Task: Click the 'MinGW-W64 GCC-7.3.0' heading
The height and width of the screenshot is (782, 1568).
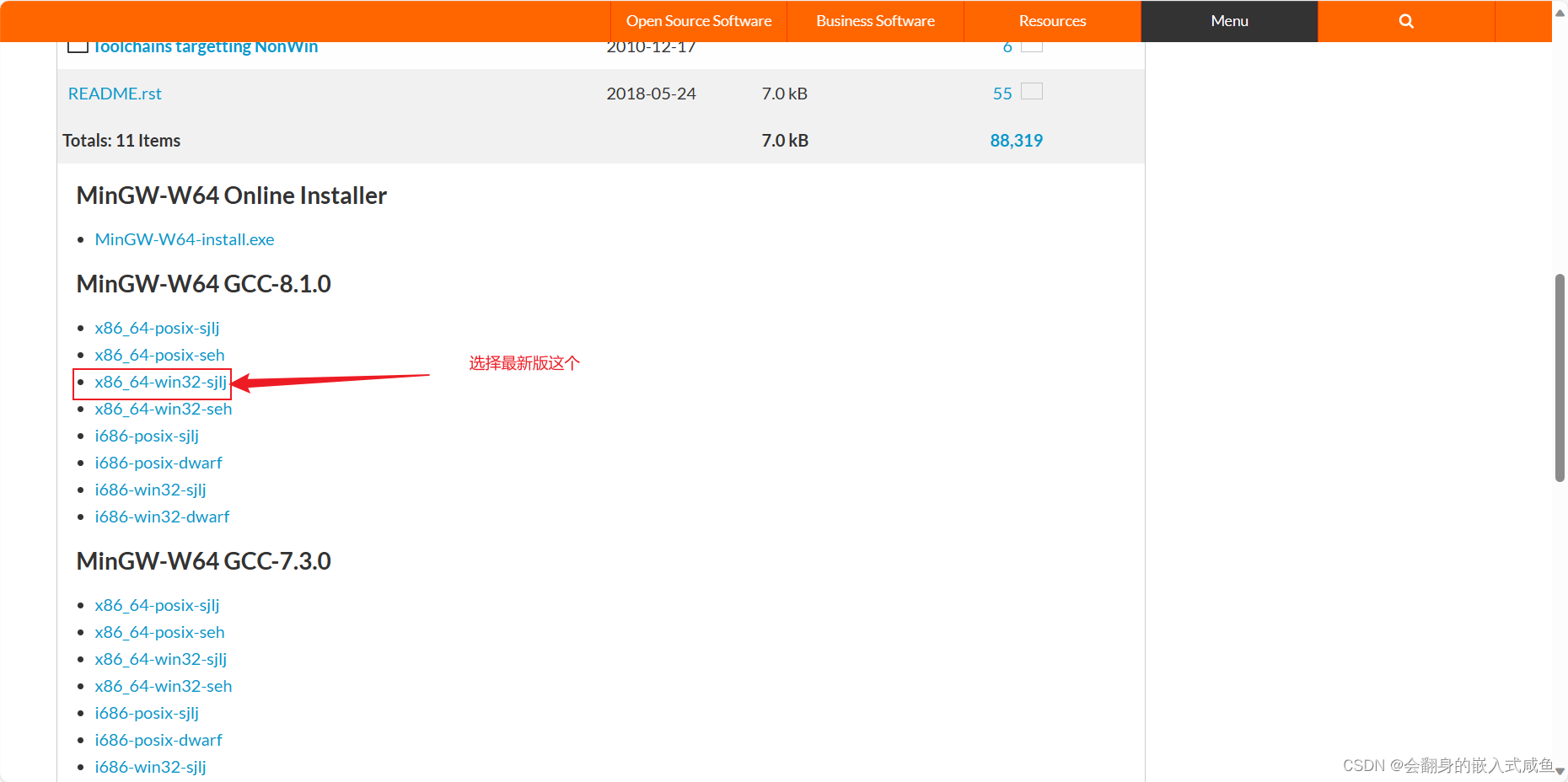Action: 203,561
